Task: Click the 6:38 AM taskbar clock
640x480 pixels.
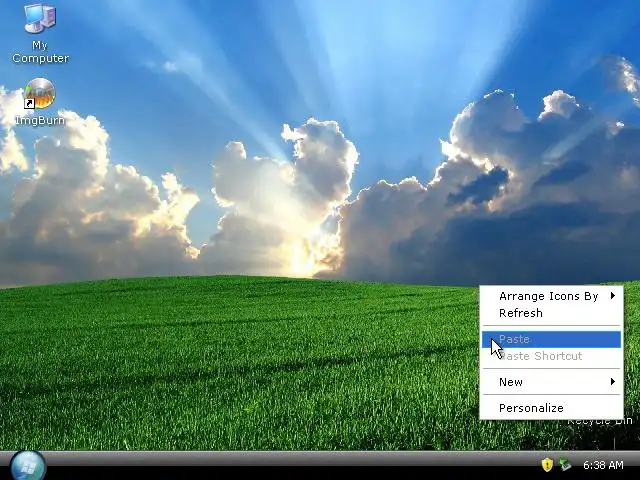Action: (x=603, y=465)
